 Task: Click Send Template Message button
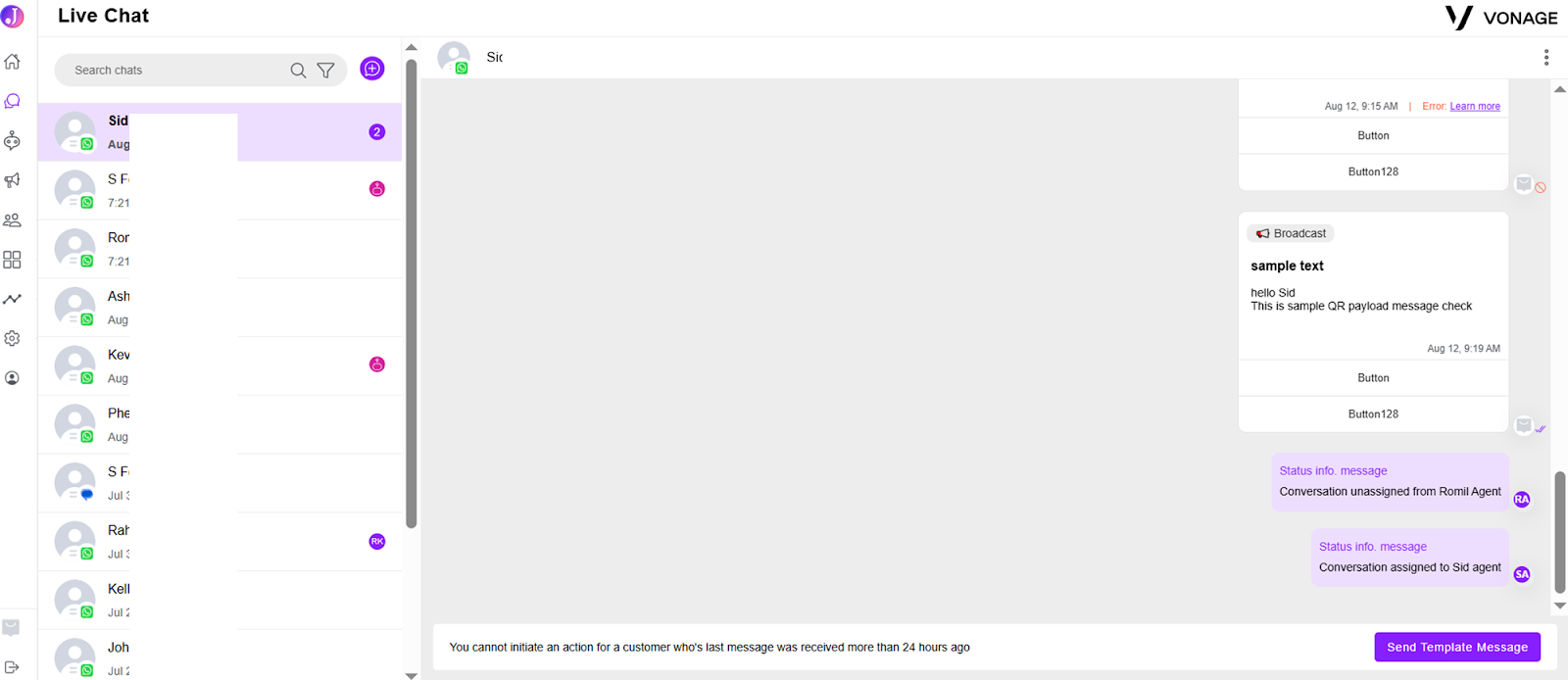[x=1457, y=647]
